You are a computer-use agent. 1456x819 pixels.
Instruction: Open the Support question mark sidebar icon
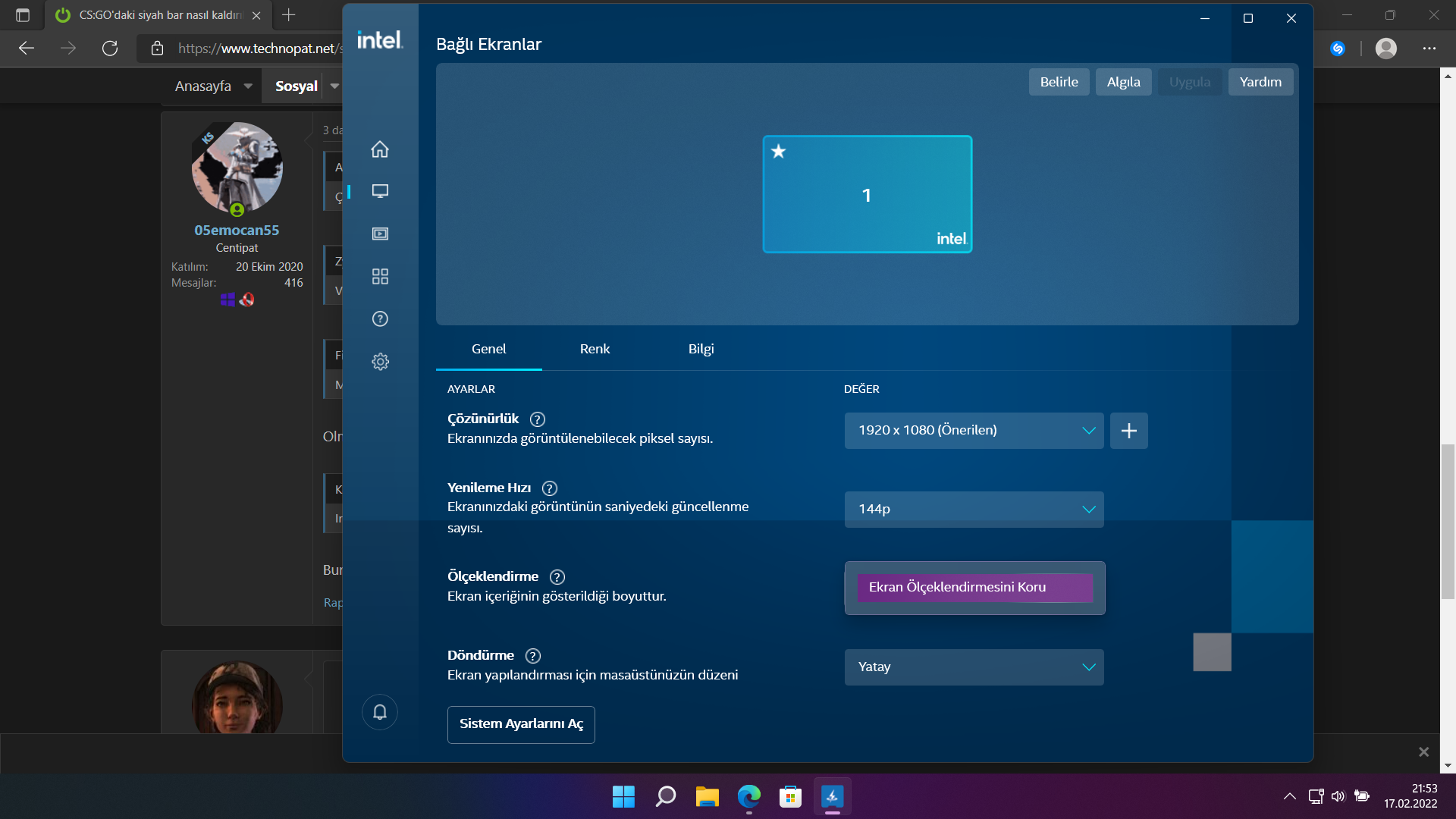(x=380, y=318)
